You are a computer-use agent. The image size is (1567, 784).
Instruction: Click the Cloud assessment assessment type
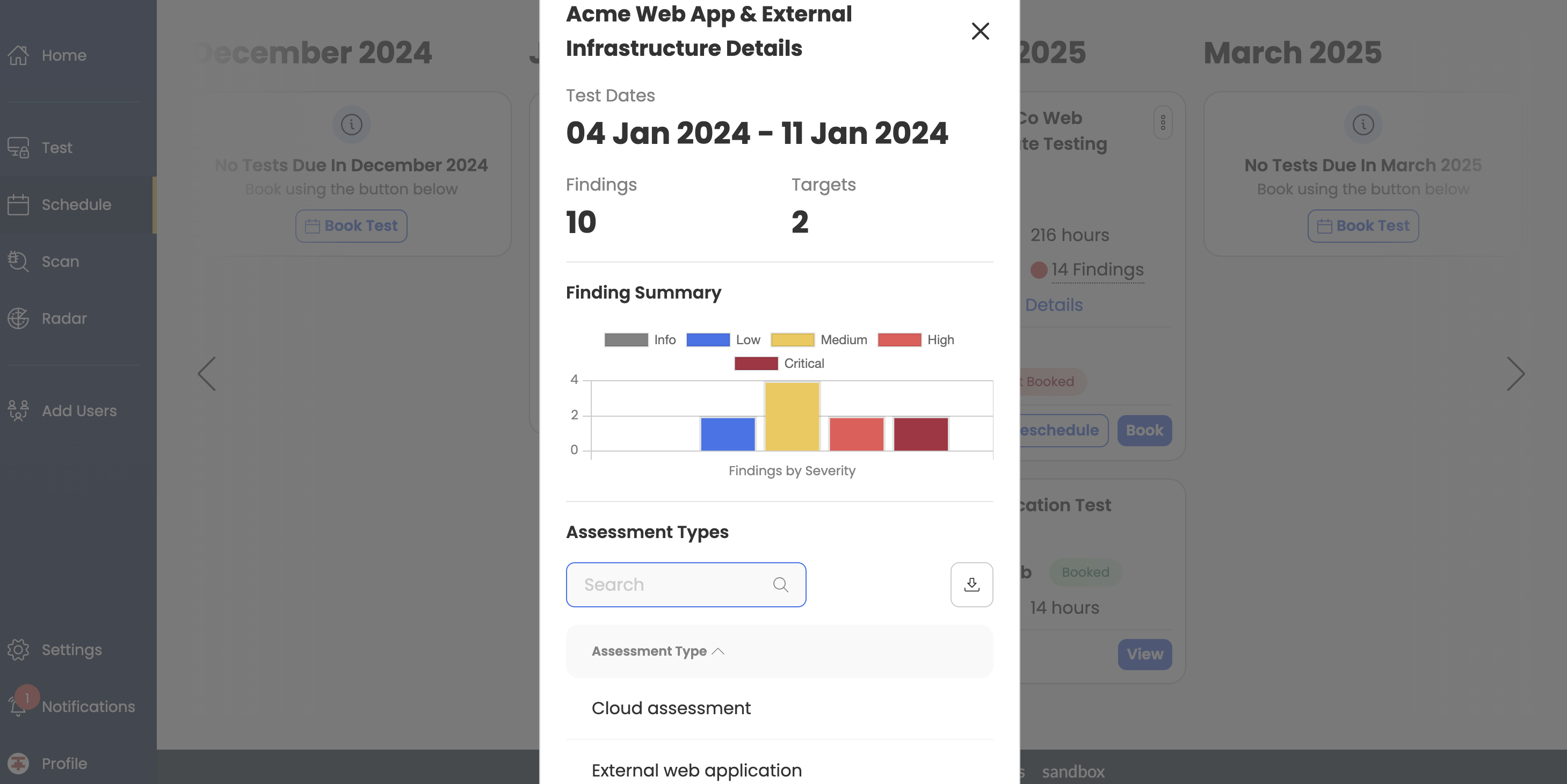pyautogui.click(x=671, y=708)
